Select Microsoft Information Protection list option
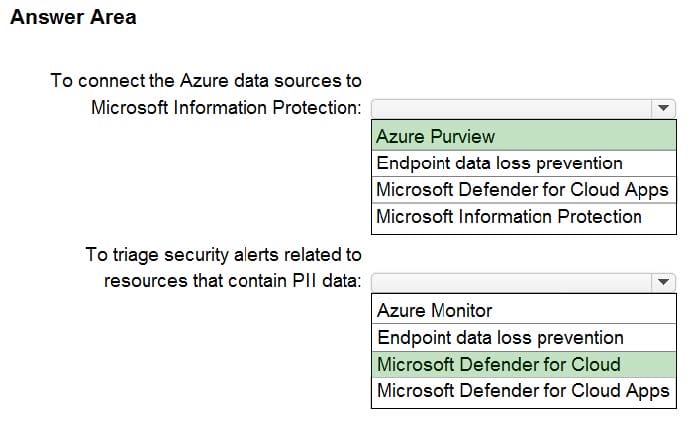The image size is (689, 431). [509, 216]
